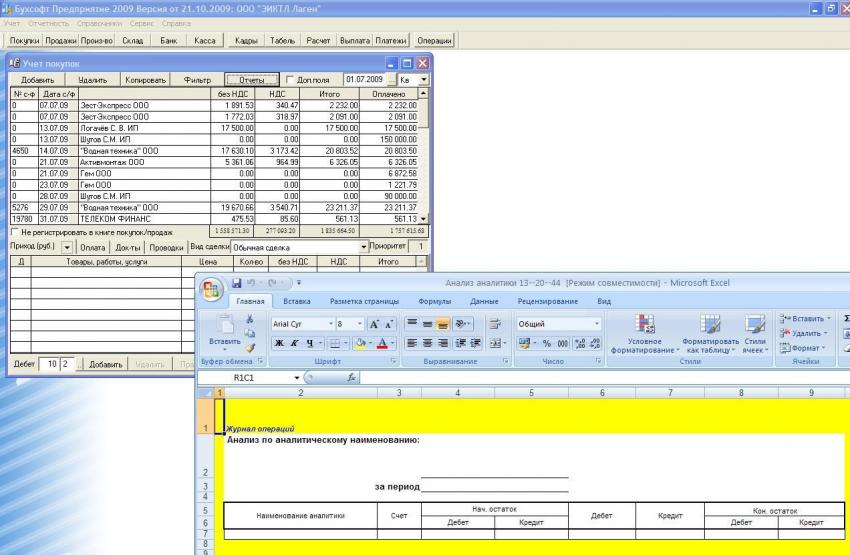Increase font size in Excel ribbon
This screenshot has height=555, width=850.
pyautogui.click(x=374, y=324)
